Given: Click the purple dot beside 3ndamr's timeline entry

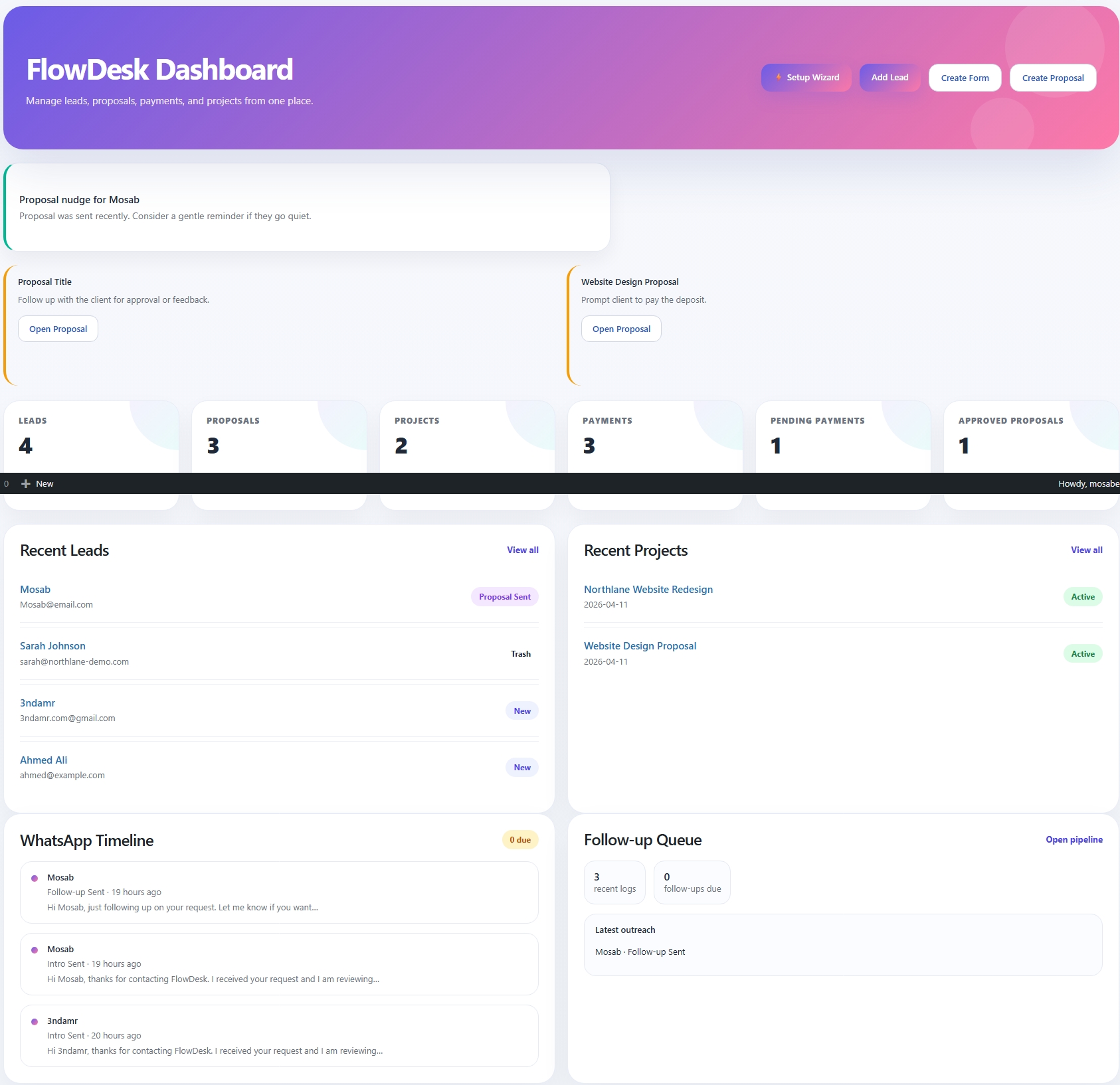Looking at the screenshot, I should 35,1022.
